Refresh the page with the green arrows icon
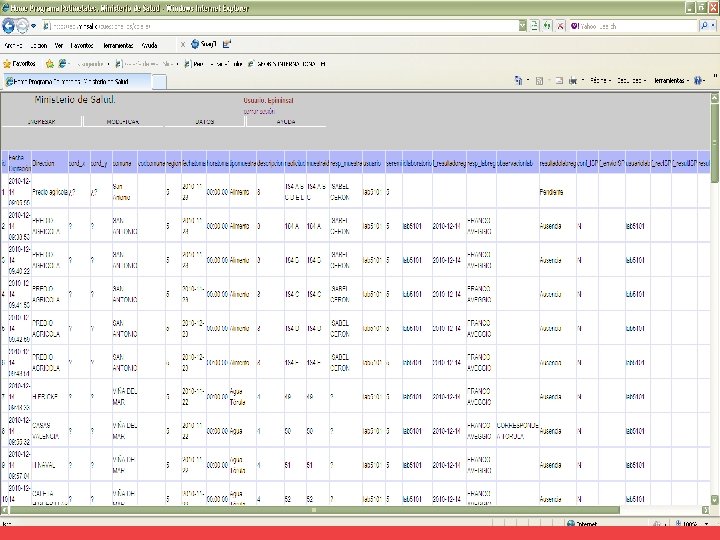The image size is (720, 540). point(547,26)
